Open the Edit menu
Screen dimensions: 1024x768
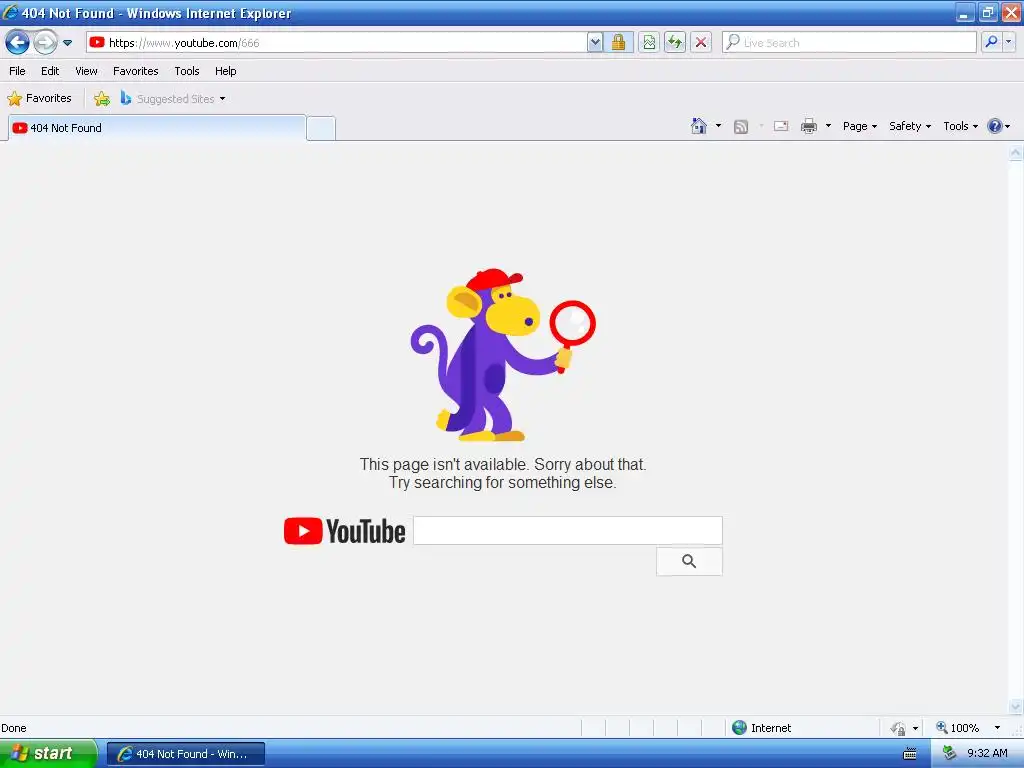50,71
